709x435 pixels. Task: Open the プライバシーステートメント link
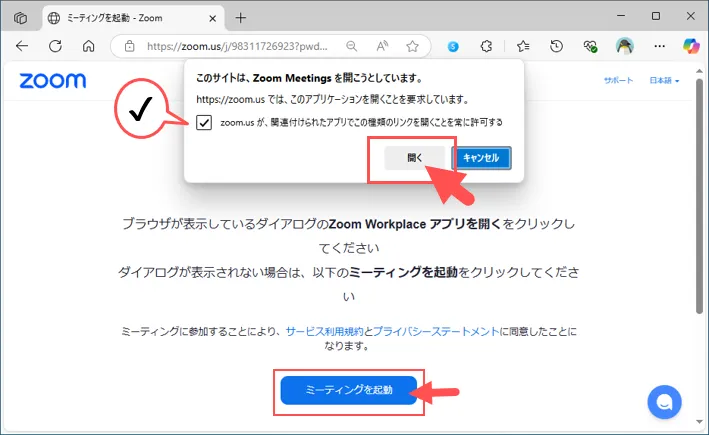click(x=436, y=331)
